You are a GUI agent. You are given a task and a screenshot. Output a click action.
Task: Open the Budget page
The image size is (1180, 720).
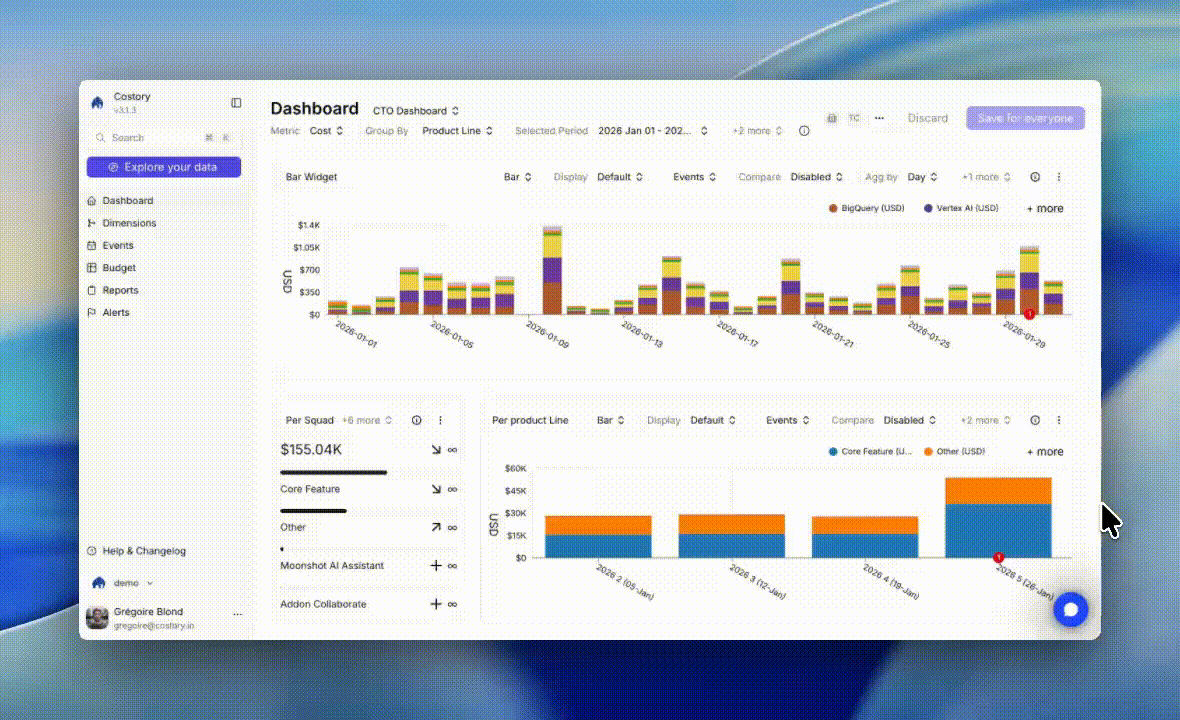[119, 268]
